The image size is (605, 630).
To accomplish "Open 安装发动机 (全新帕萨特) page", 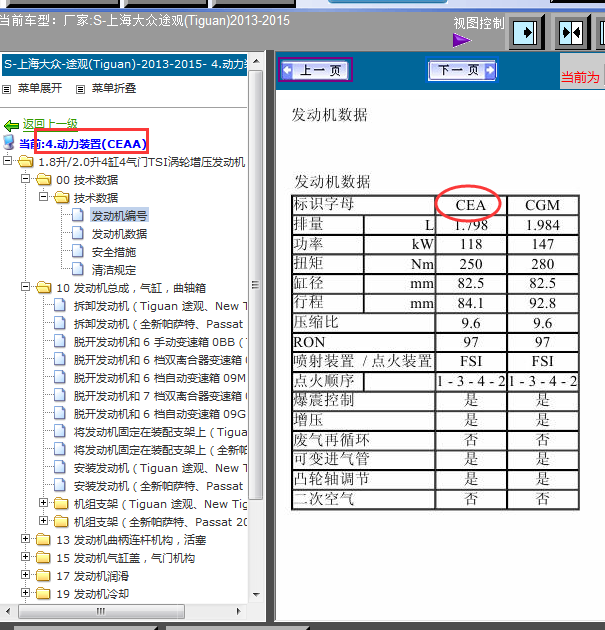I will [158, 486].
